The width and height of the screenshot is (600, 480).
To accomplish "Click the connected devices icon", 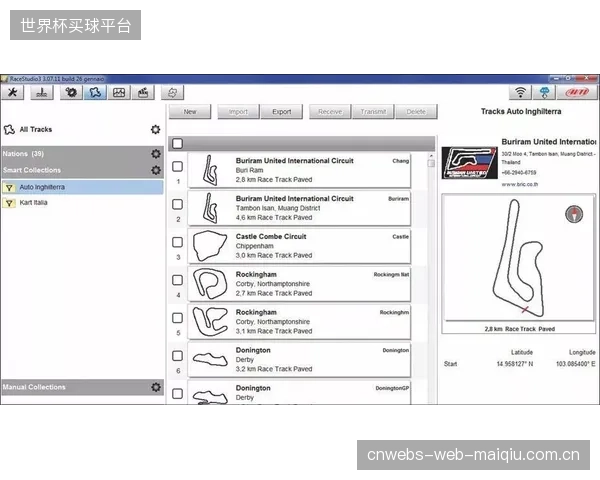I will (x=544, y=93).
